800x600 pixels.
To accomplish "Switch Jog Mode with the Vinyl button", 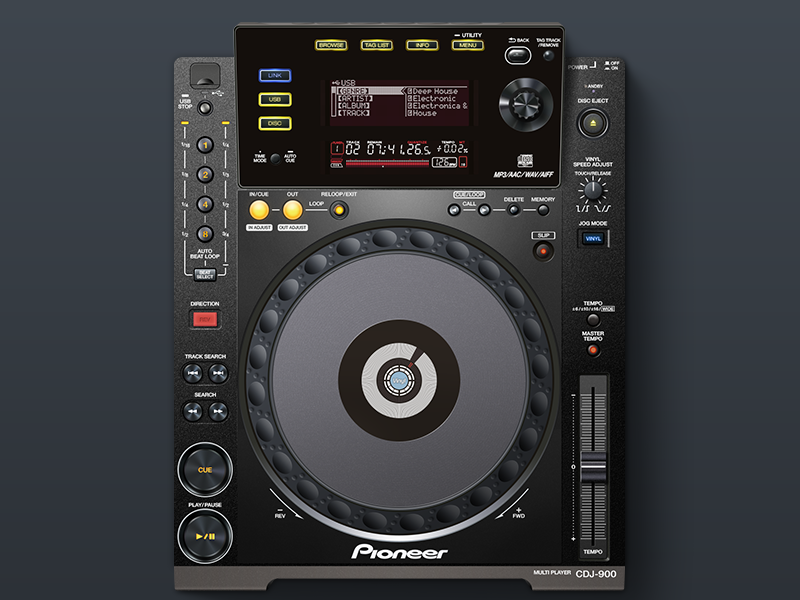I will pos(593,239).
